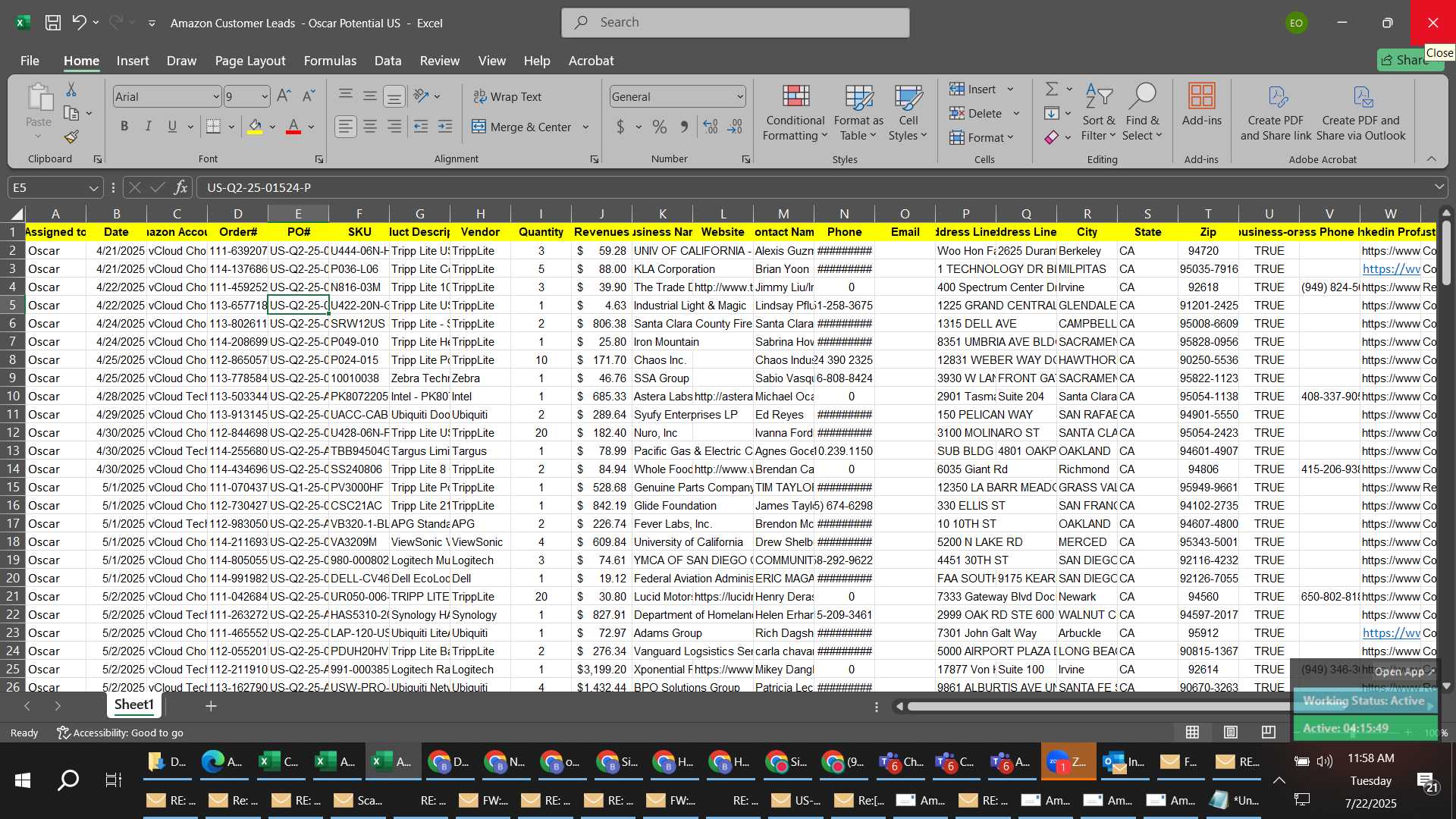Click Create PDF and Share via Outlook
The image size is (1456, 819).
point(1361,113)
